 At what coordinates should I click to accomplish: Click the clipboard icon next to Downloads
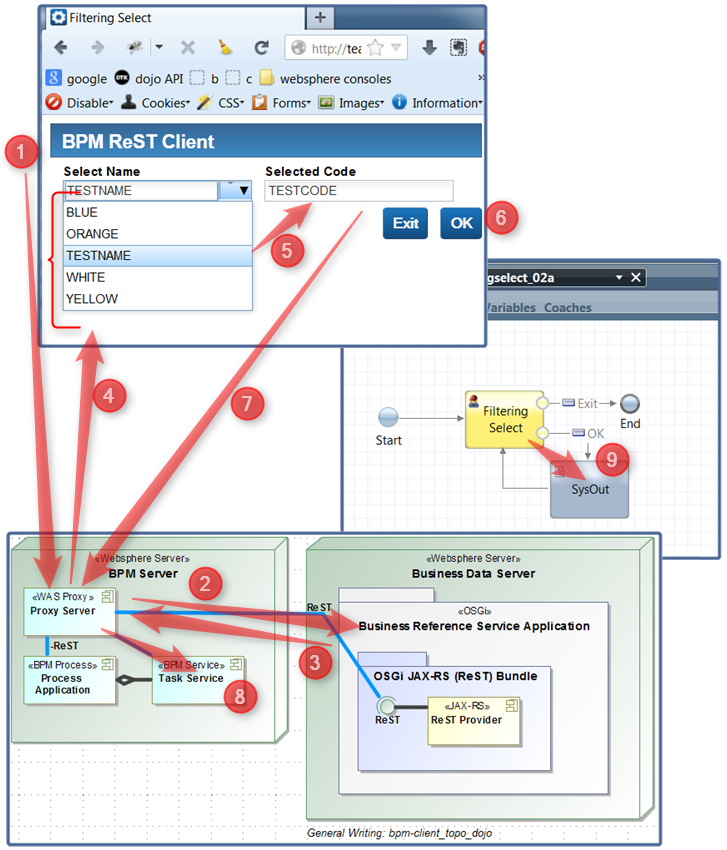pyautogui.click(x=459, y=48)
